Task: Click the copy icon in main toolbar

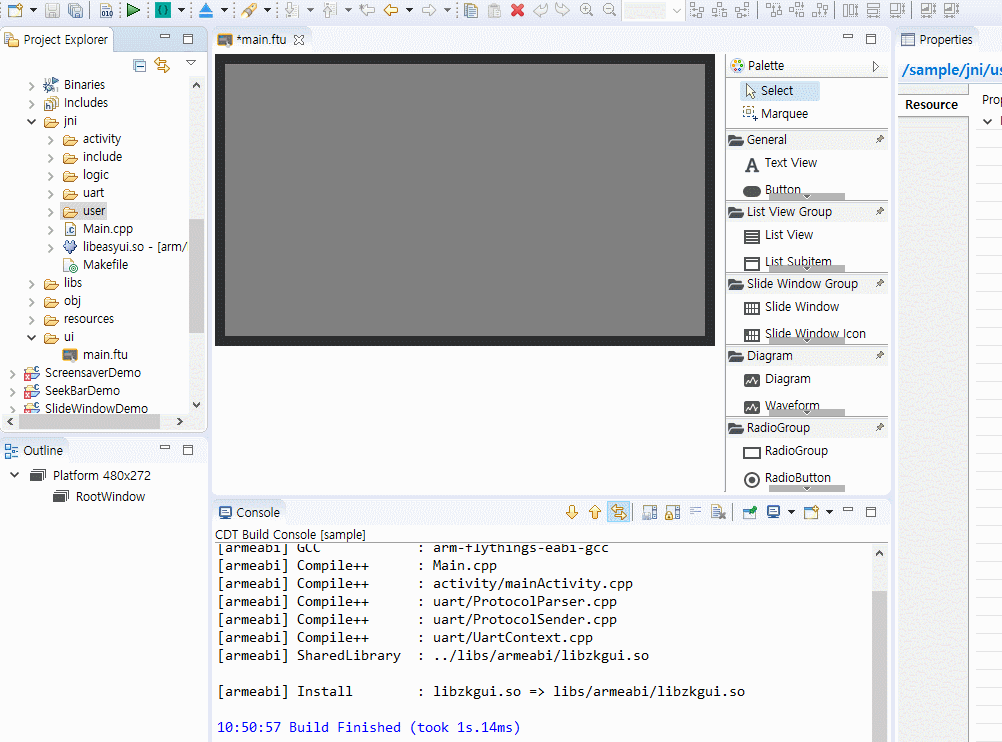Action: point(471,10)
